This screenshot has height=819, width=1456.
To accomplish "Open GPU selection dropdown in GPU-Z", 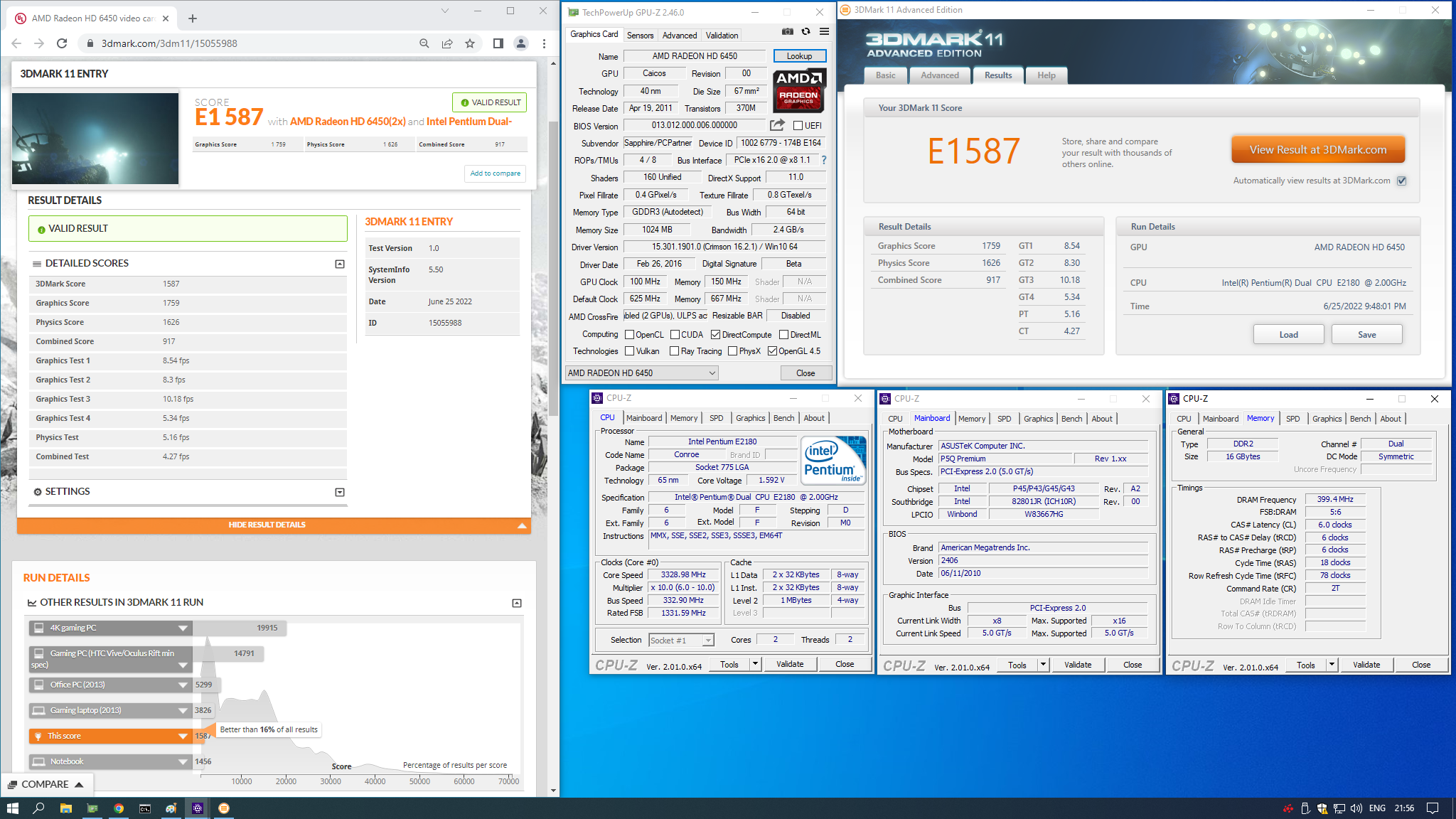I will coord(641,373).
